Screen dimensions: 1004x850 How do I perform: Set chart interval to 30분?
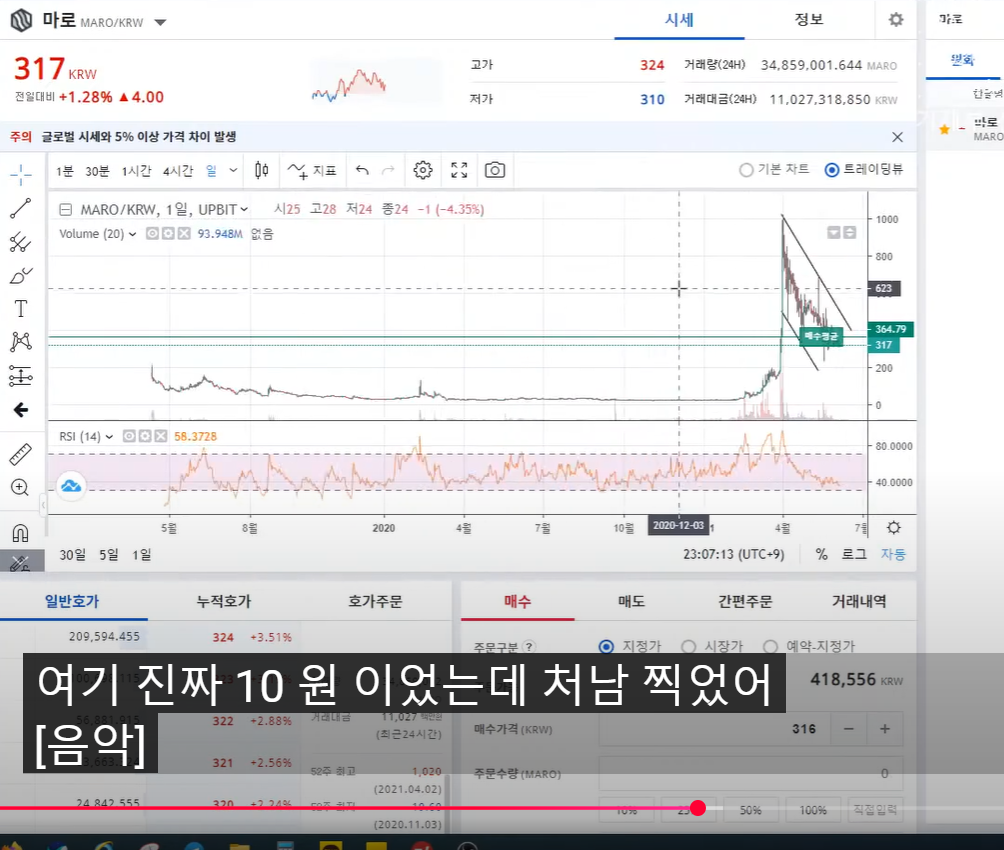point(97,171)
